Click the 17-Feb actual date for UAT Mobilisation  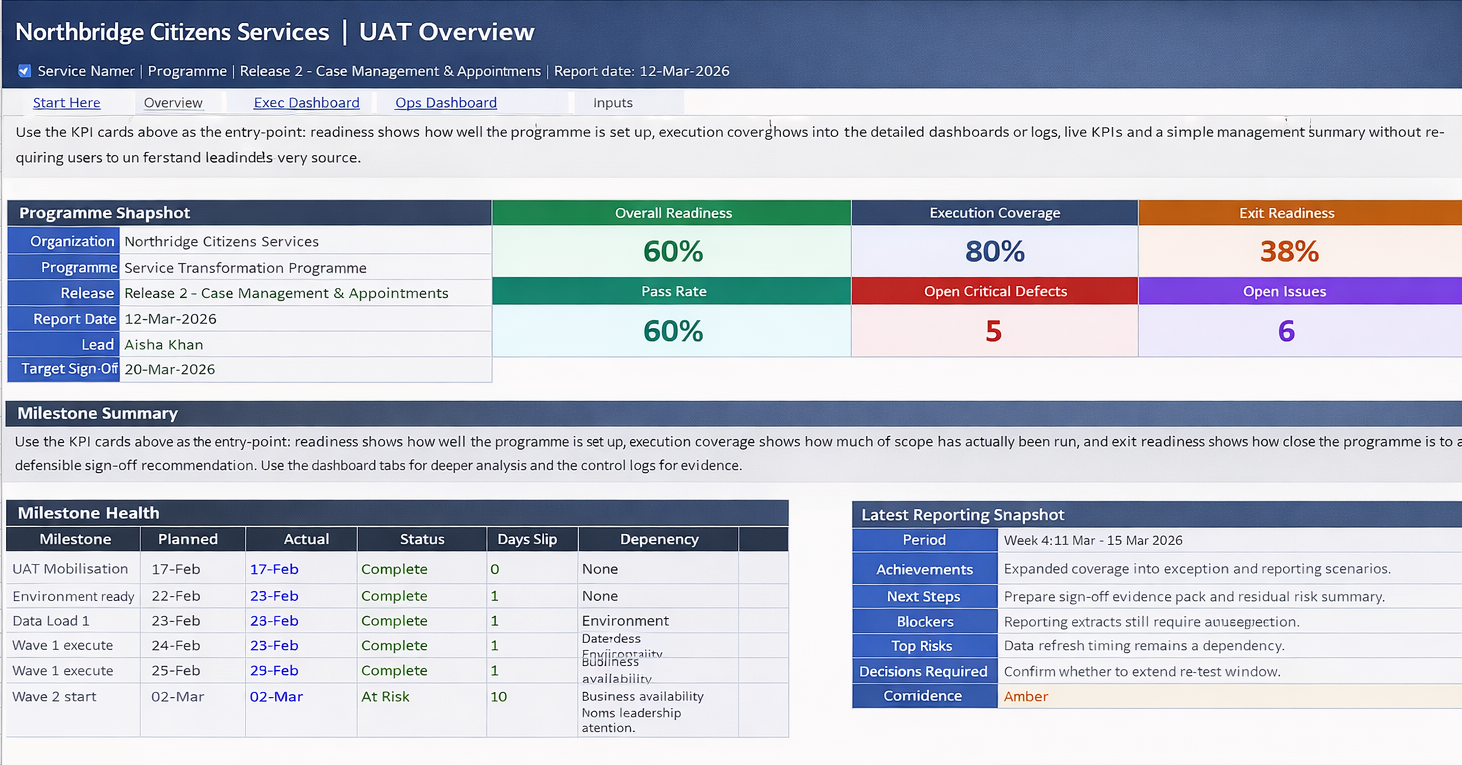pyautogui.click(x=301, y=569)
